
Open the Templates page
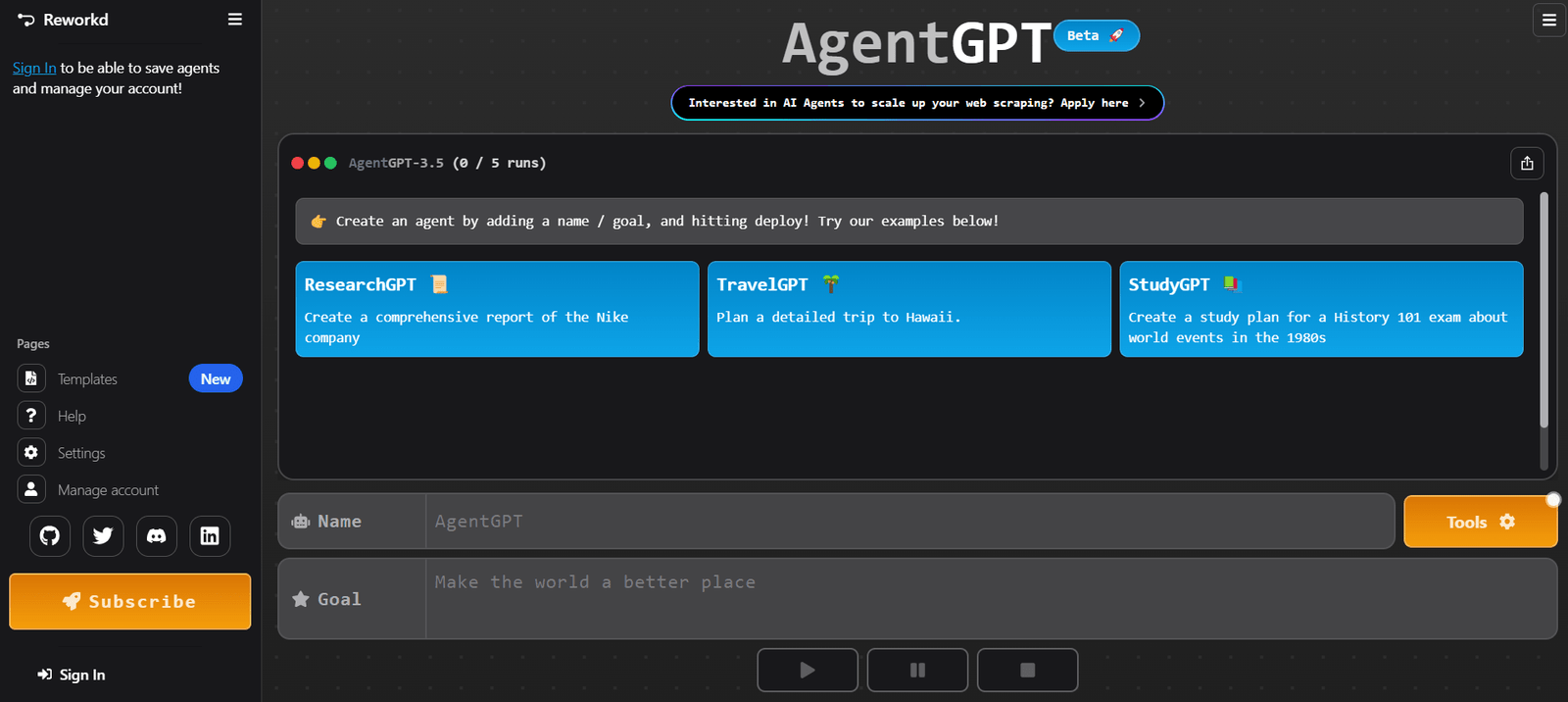(87, 379)
